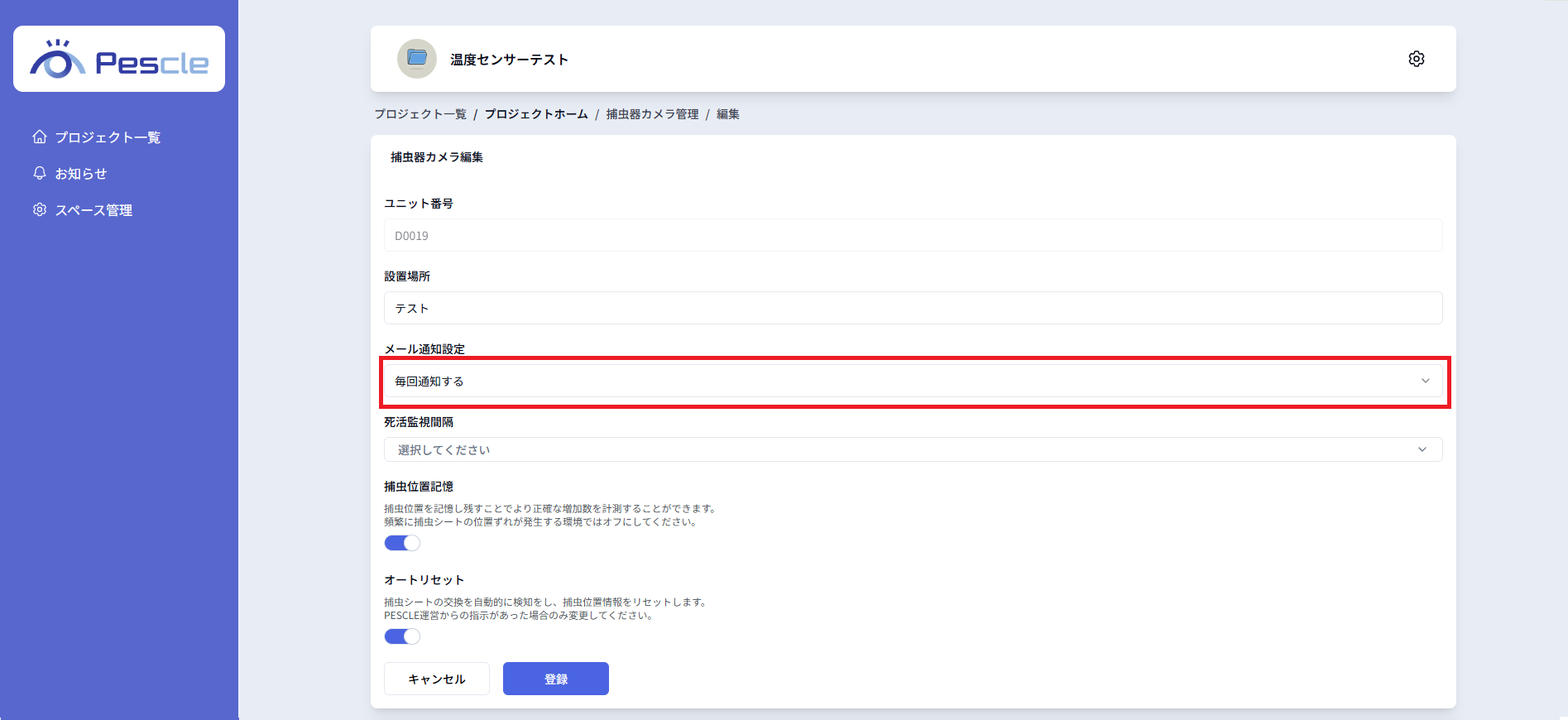Click the gear icon beside スペース管理
Viewport: 1568px width, 720px height.
40,210
